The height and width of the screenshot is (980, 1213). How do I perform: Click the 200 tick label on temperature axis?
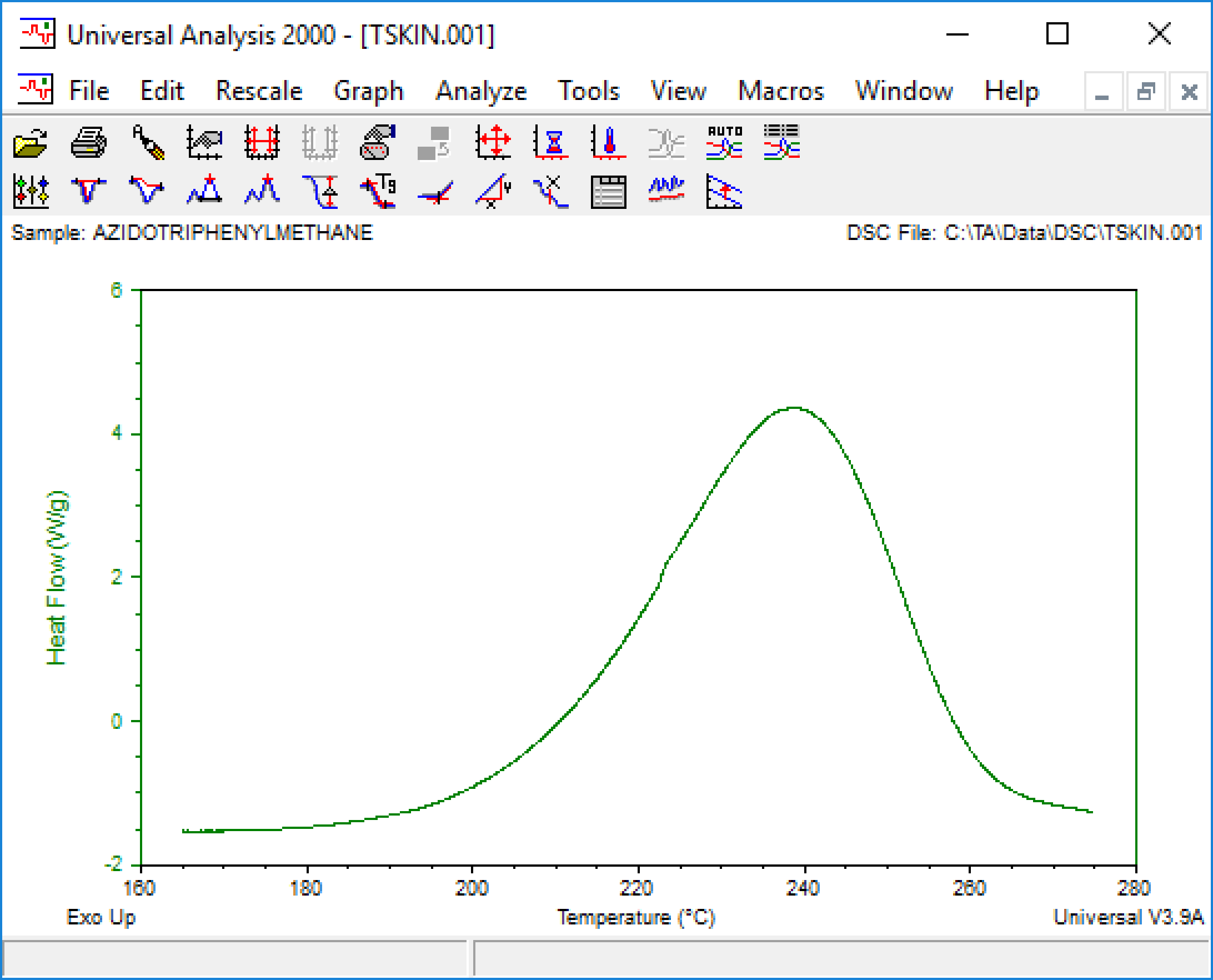coord(472,888)
